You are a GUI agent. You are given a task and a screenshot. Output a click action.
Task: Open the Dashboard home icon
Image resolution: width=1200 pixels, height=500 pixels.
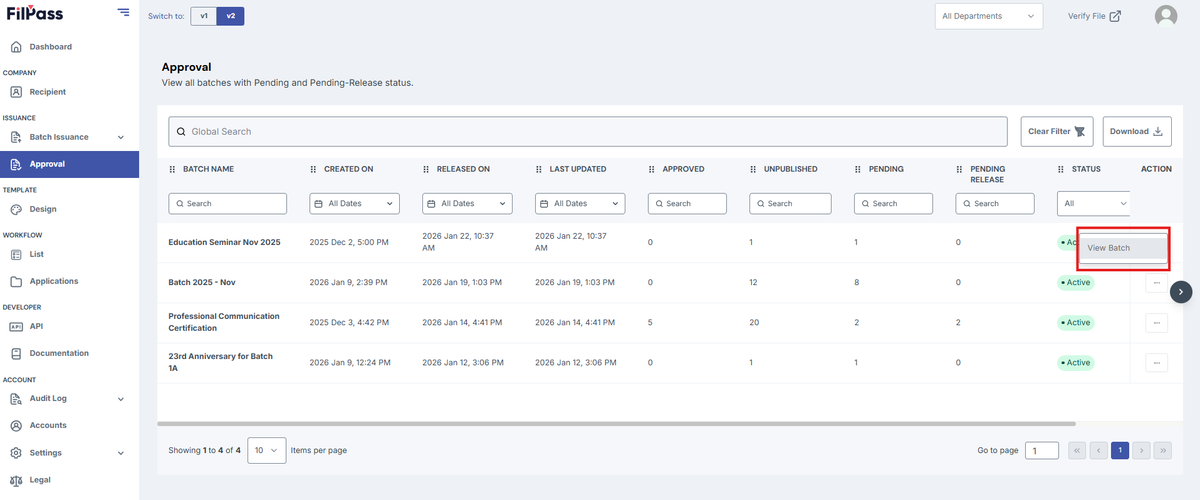tap(16, 47)
